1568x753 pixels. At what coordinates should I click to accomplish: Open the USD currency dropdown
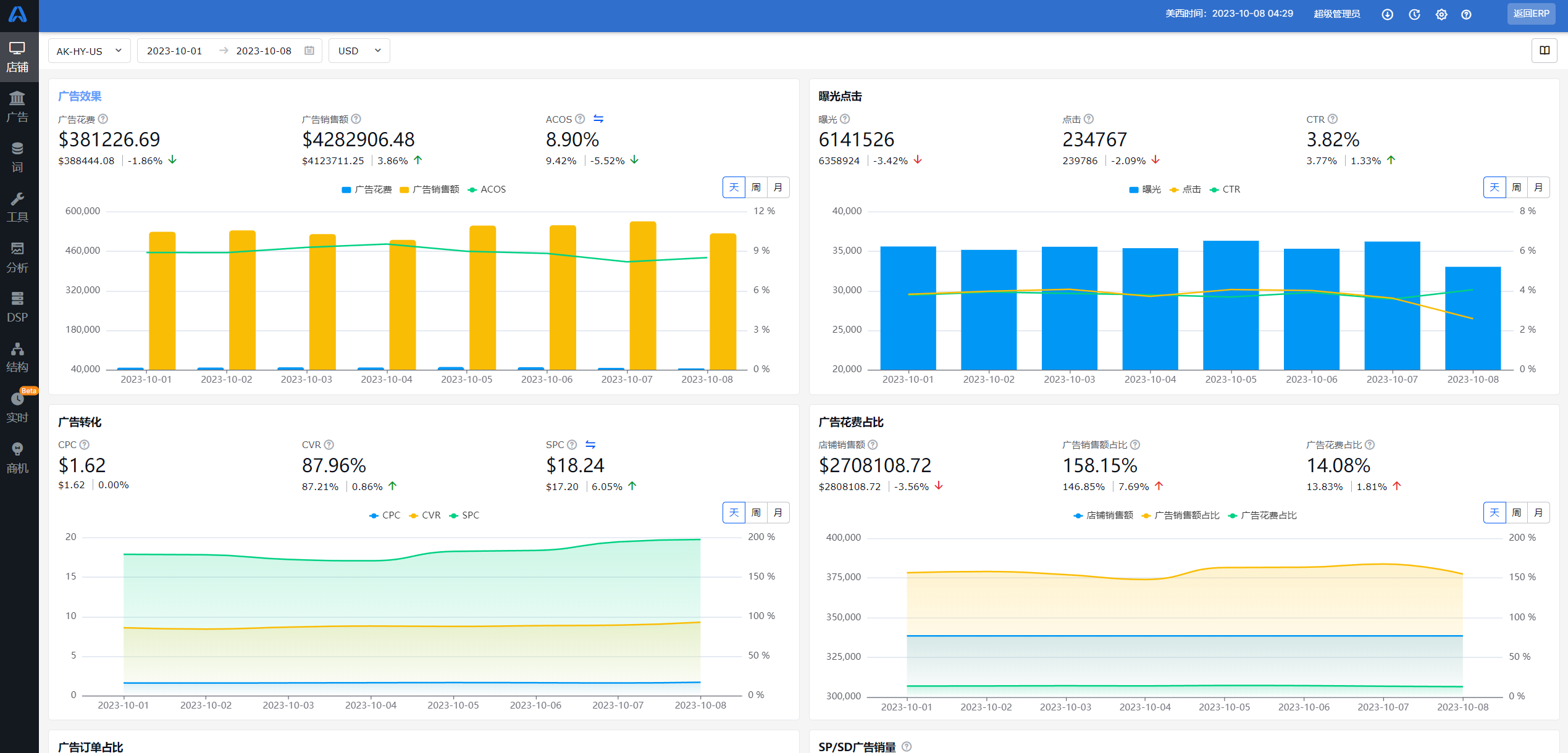(359, 51)
